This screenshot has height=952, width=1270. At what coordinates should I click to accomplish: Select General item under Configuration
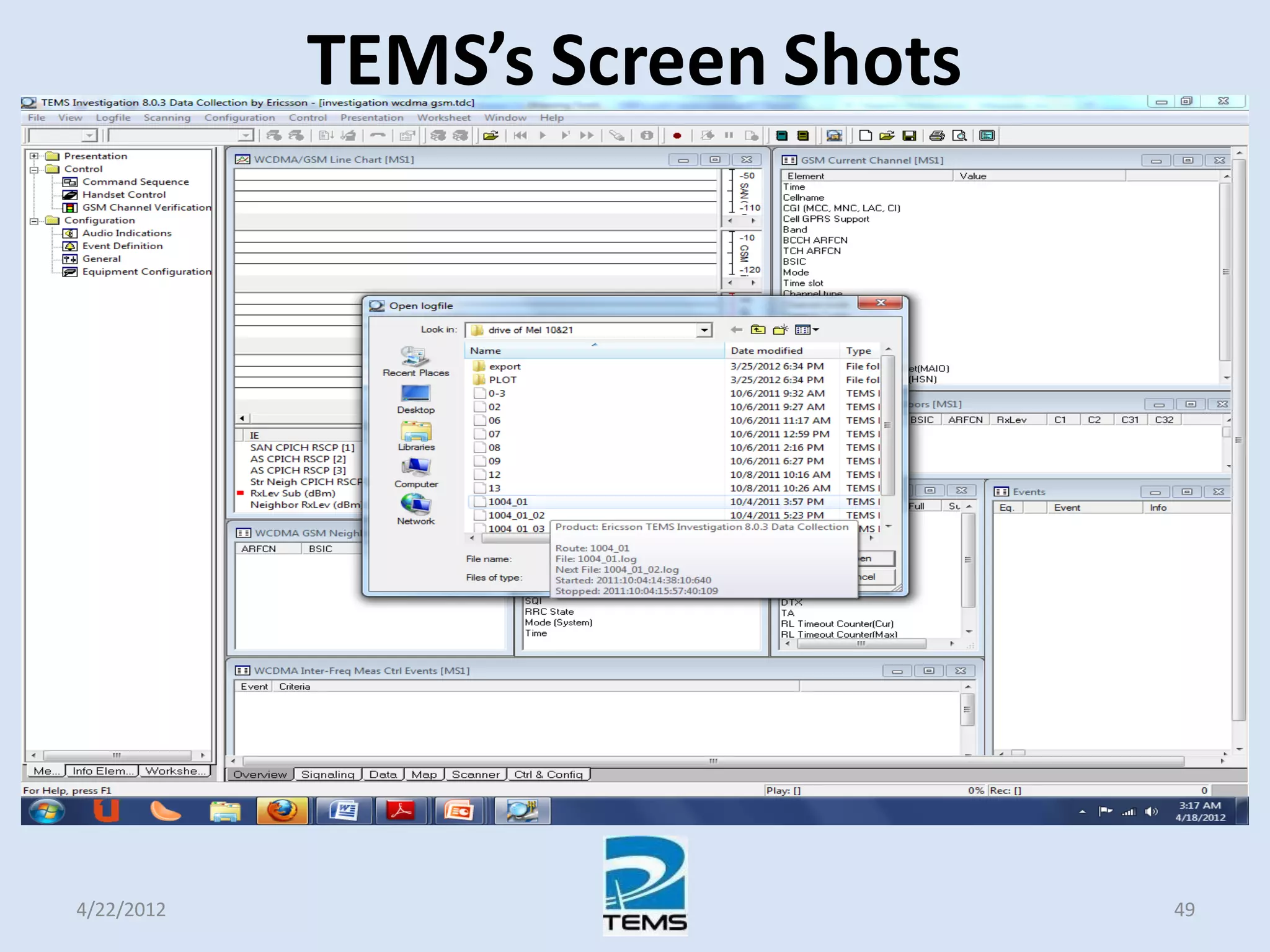pyautogui.click(x=102, y=259)
